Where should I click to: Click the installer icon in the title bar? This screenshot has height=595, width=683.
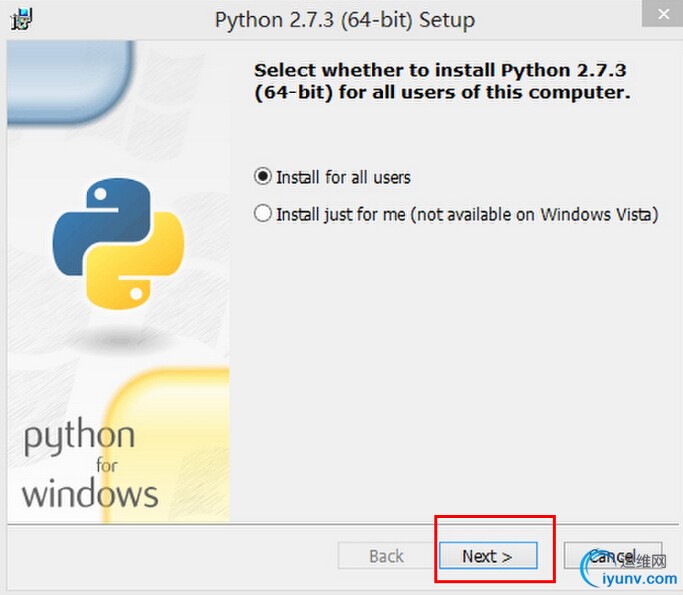point(20,19)
